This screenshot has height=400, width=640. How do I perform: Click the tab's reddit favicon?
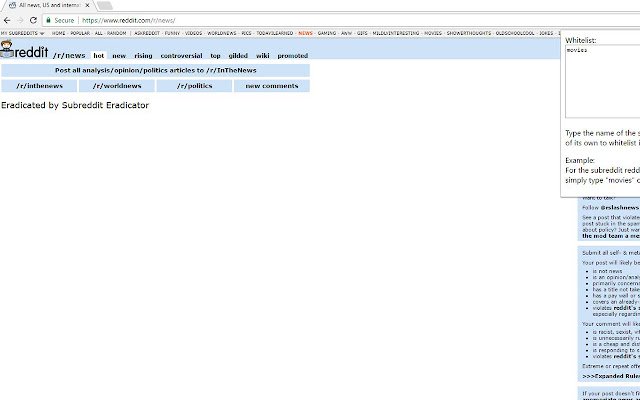pos(12,5)
